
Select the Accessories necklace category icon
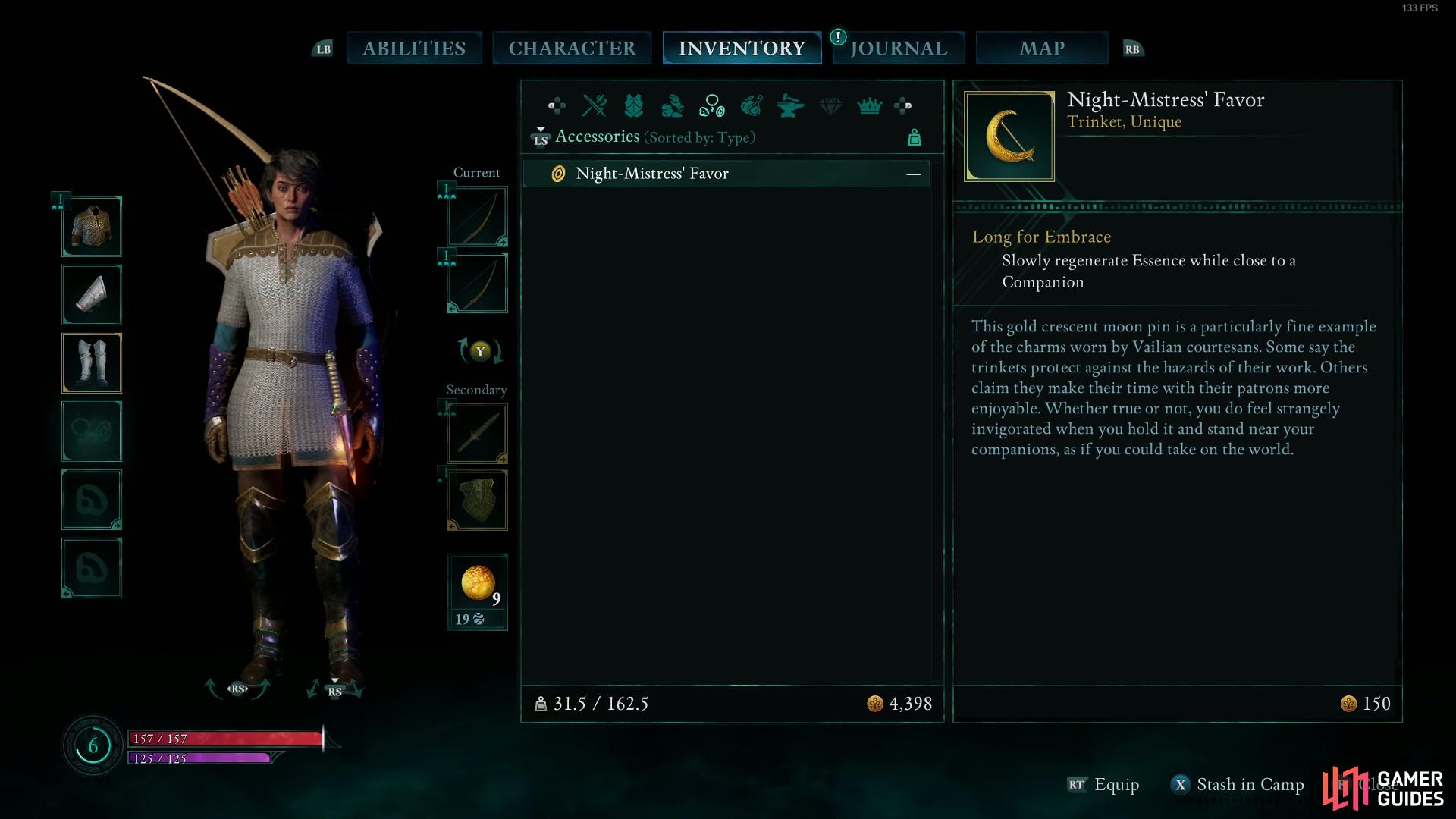[x=712, y=105]
